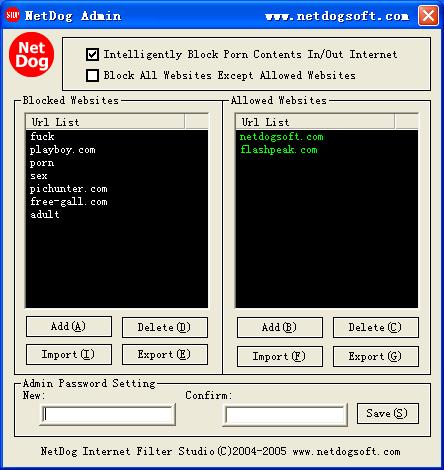Click Url List header in Allowed Websites
The width and height of the screenshot is (444, 470).
pyautogui.click(x=315, y=122)
